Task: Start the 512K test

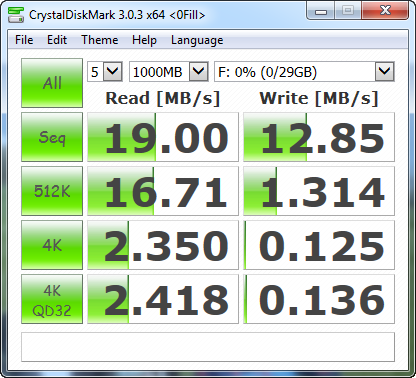Action: 52,191
